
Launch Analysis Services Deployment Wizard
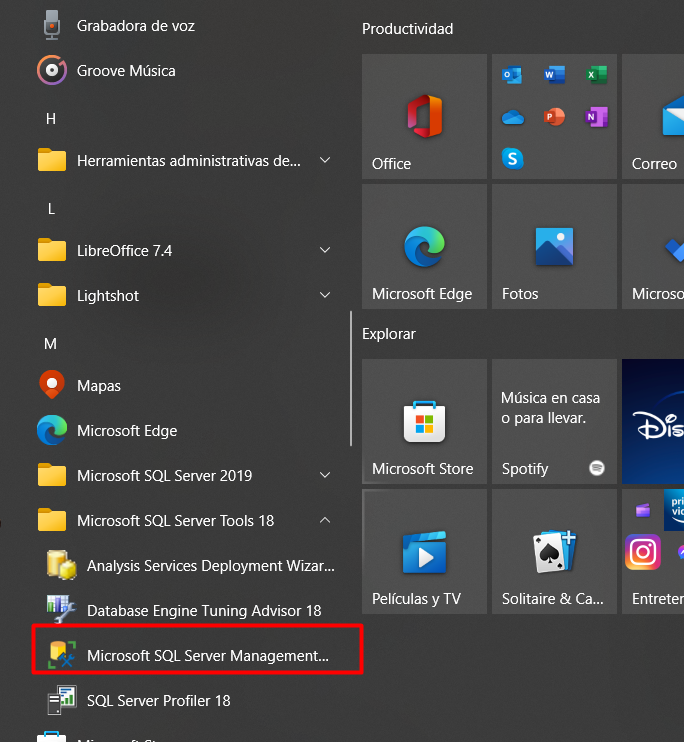tap(210, 566)
